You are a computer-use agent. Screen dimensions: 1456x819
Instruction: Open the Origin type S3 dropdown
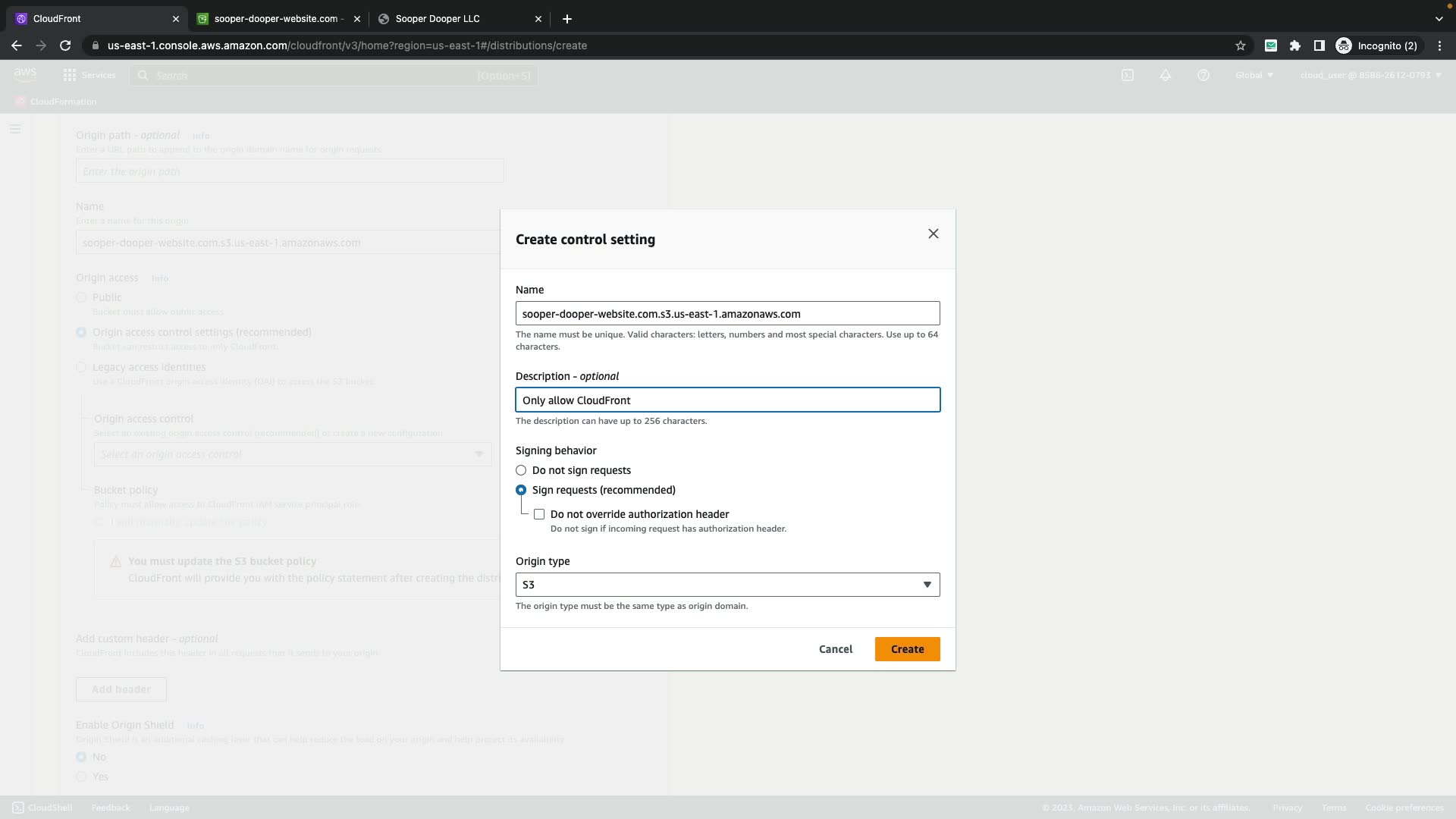coord(727,585)
